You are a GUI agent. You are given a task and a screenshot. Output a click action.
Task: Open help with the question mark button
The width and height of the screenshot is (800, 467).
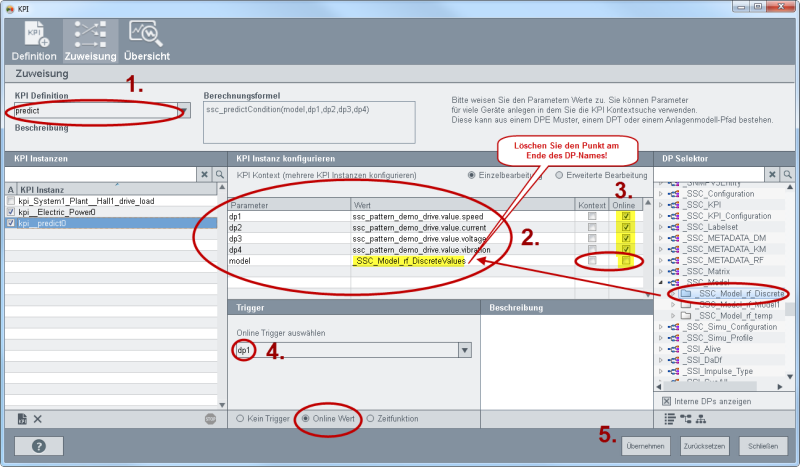(39, 446)
